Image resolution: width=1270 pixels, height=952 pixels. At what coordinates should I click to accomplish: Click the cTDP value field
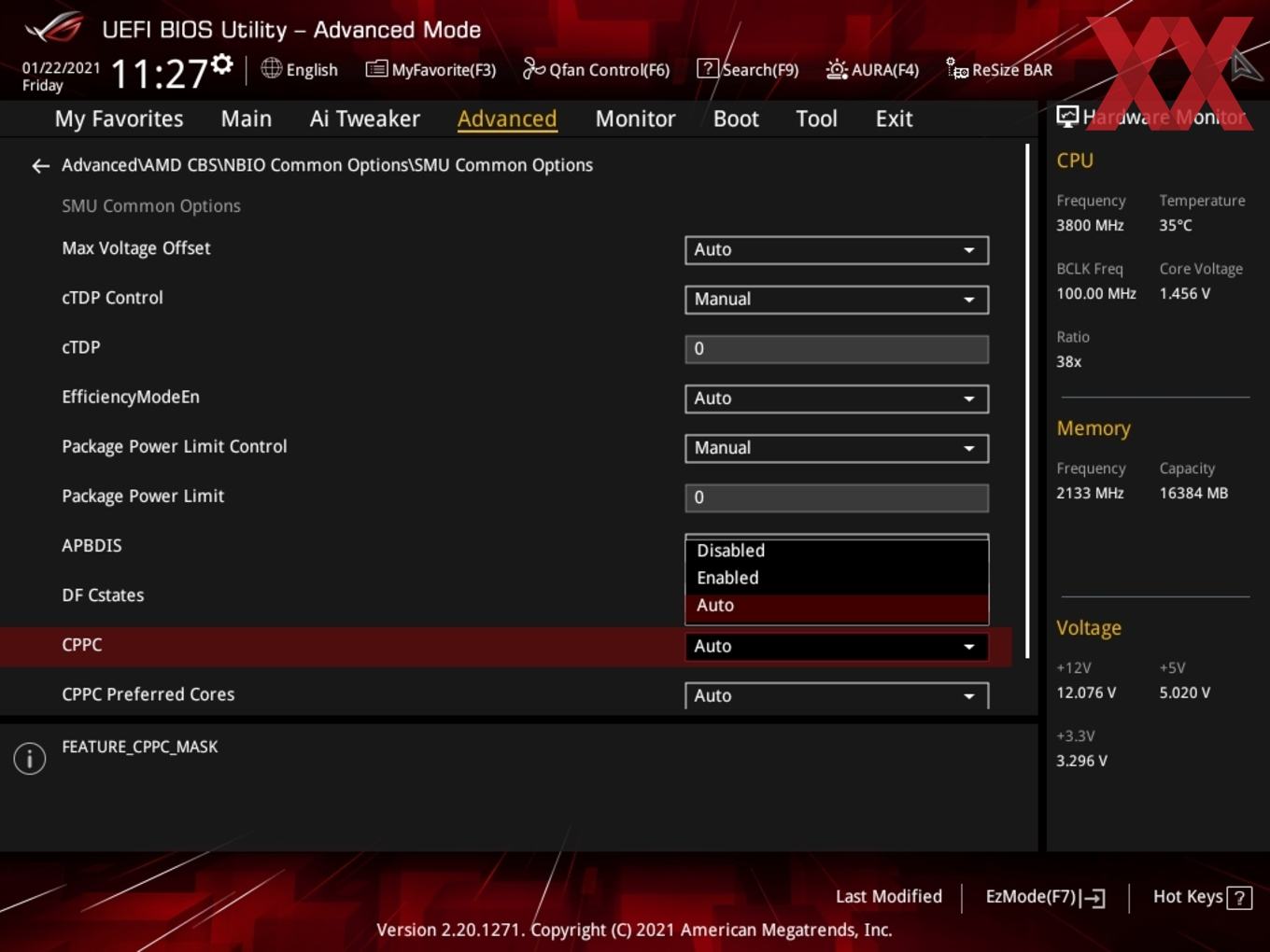[837, 349]
